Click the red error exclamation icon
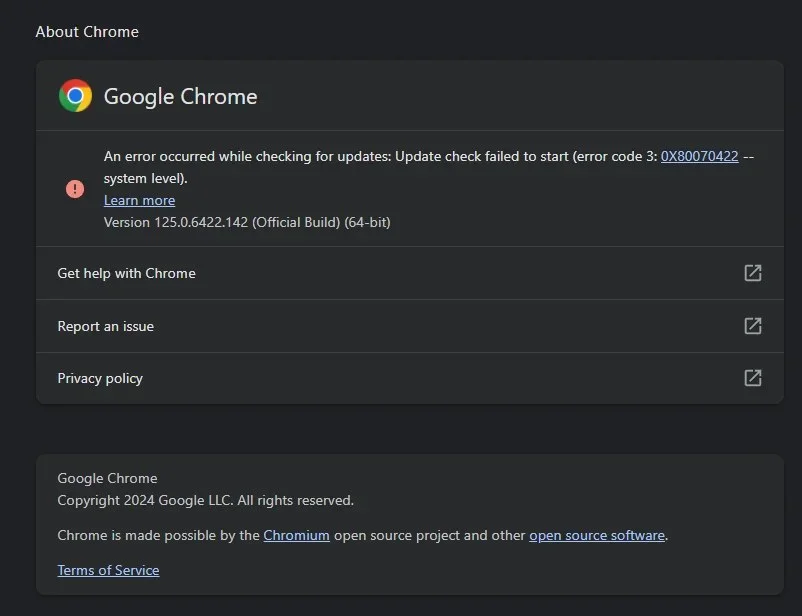The image size is (802, 616). (75, 189)
